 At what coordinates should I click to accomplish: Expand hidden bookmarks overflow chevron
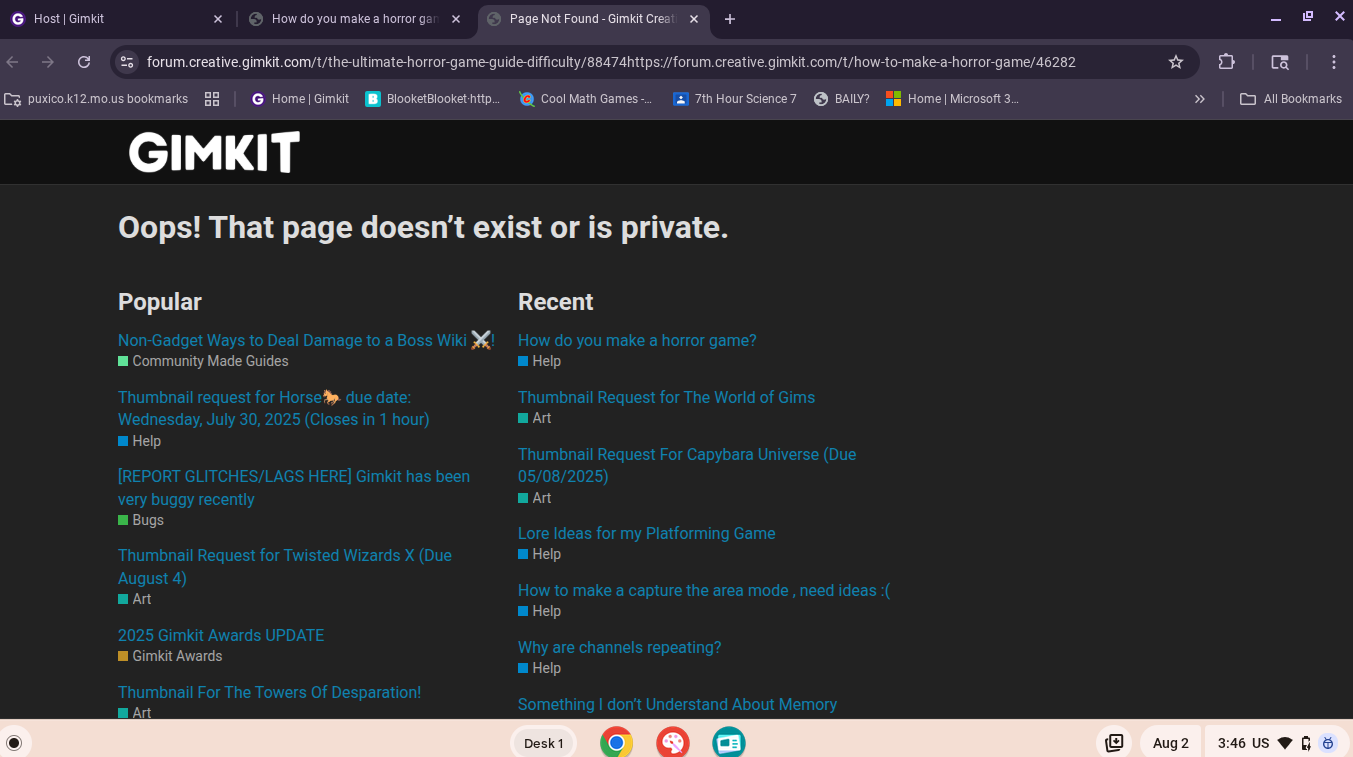(1199, 99)
